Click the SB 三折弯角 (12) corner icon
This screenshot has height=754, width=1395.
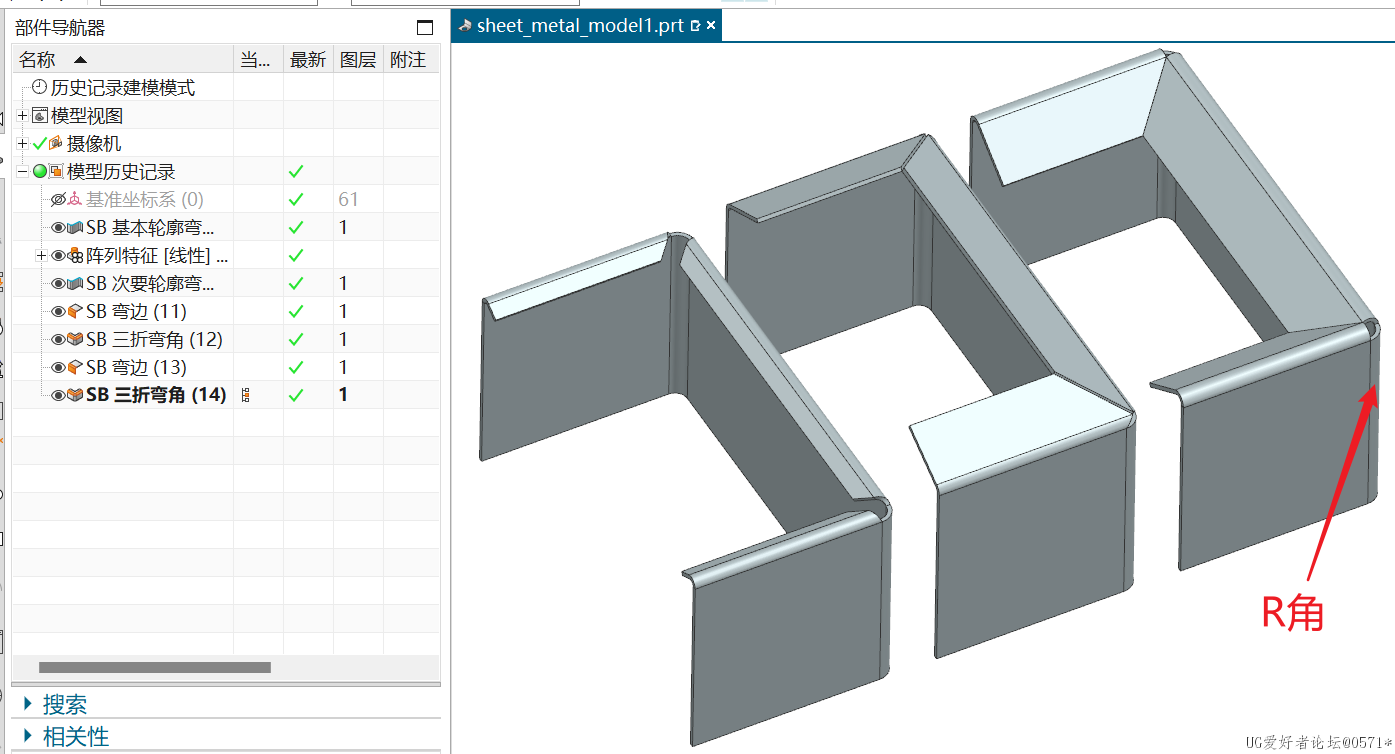pyautogui.click(x=74, y=340)
